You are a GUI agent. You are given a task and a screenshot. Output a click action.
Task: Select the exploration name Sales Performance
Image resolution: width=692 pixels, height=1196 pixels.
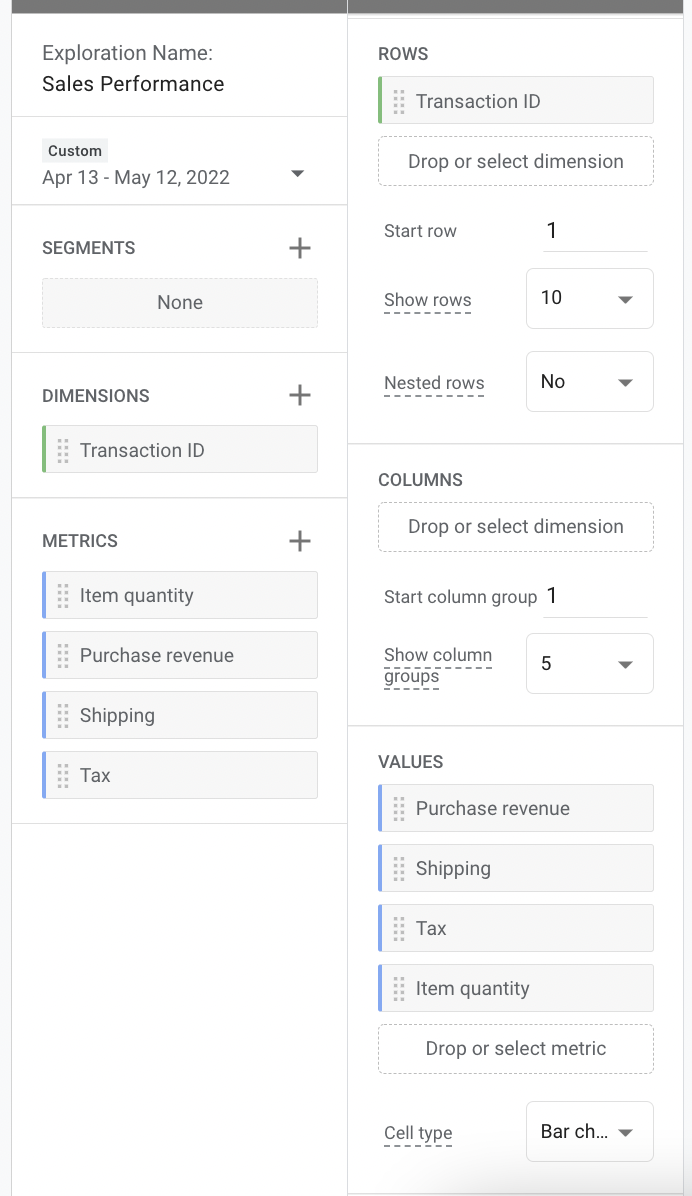point(134,84)
